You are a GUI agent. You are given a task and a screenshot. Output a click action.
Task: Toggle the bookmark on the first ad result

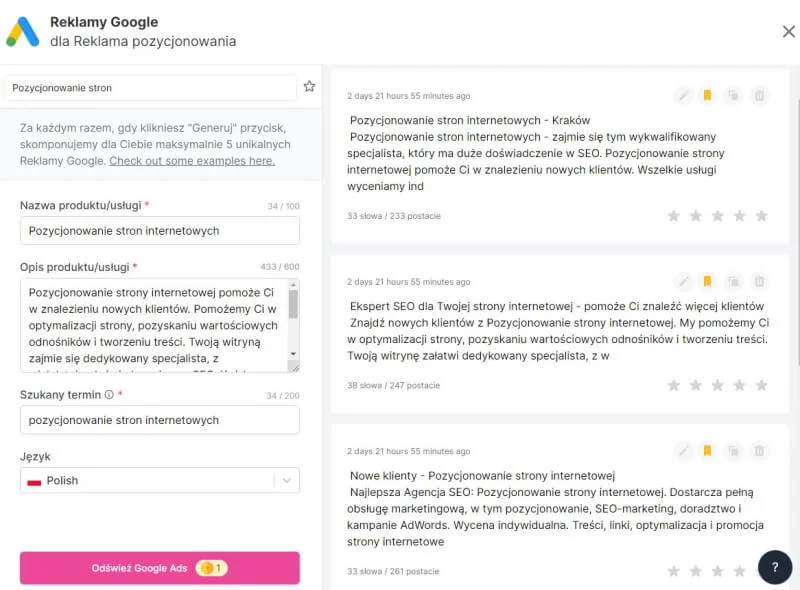(708, 96)
